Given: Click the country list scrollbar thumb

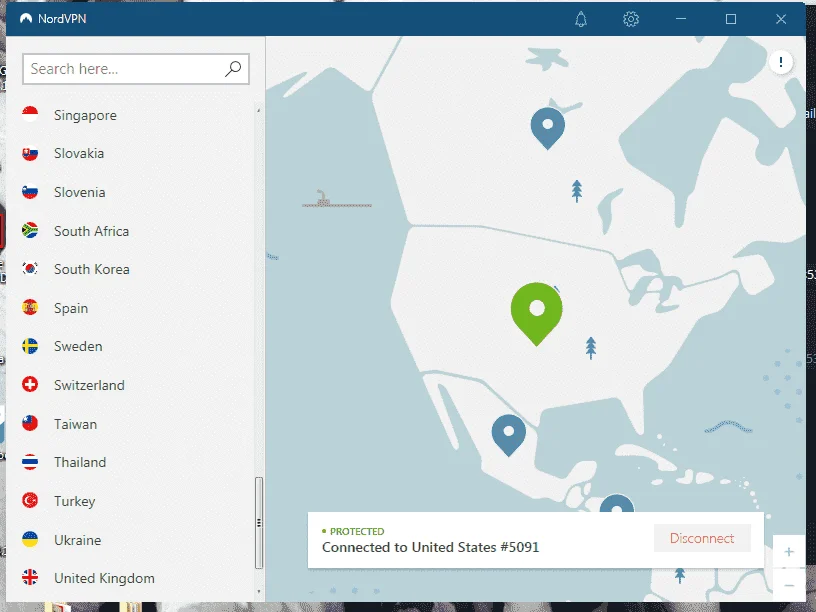Looking at the screenshot, I should point(259,522).
